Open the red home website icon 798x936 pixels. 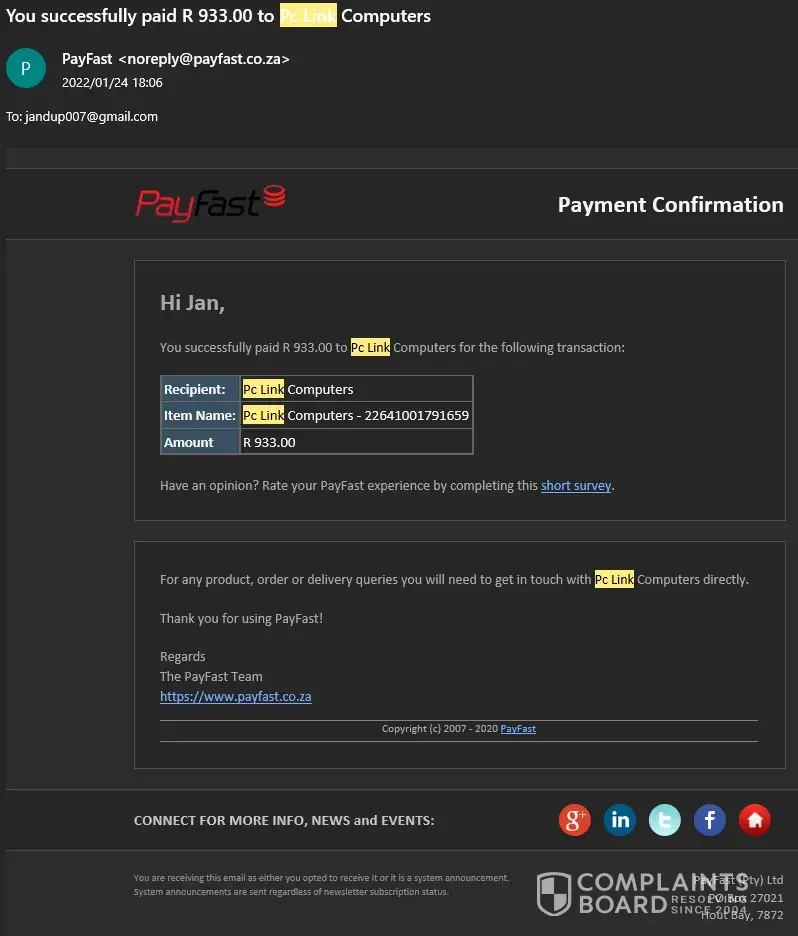[754, 820]
